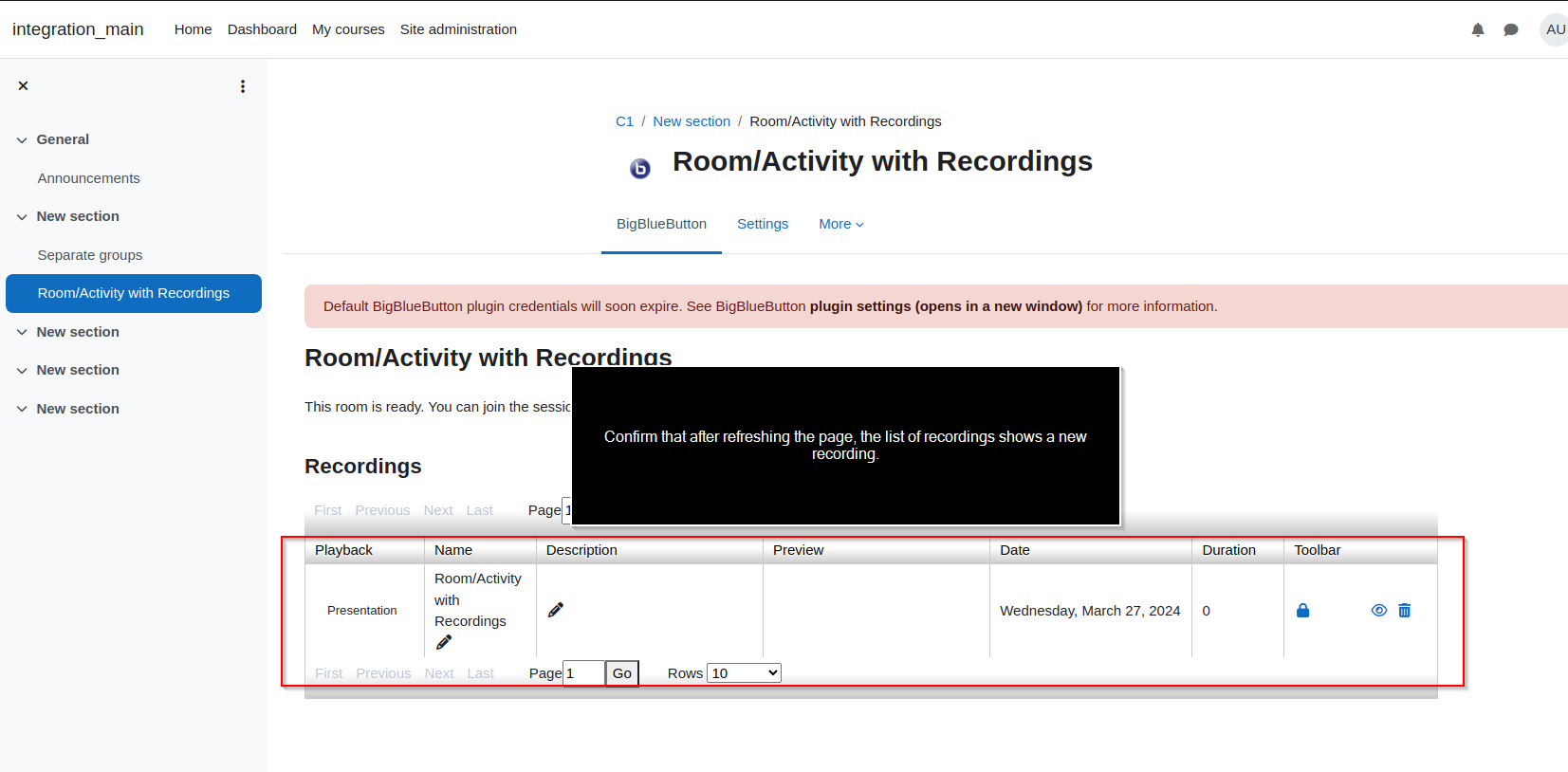Screen dimensions: 1568x772
Task: Switch to the Settings tab
Action: (x=763, y=224)
